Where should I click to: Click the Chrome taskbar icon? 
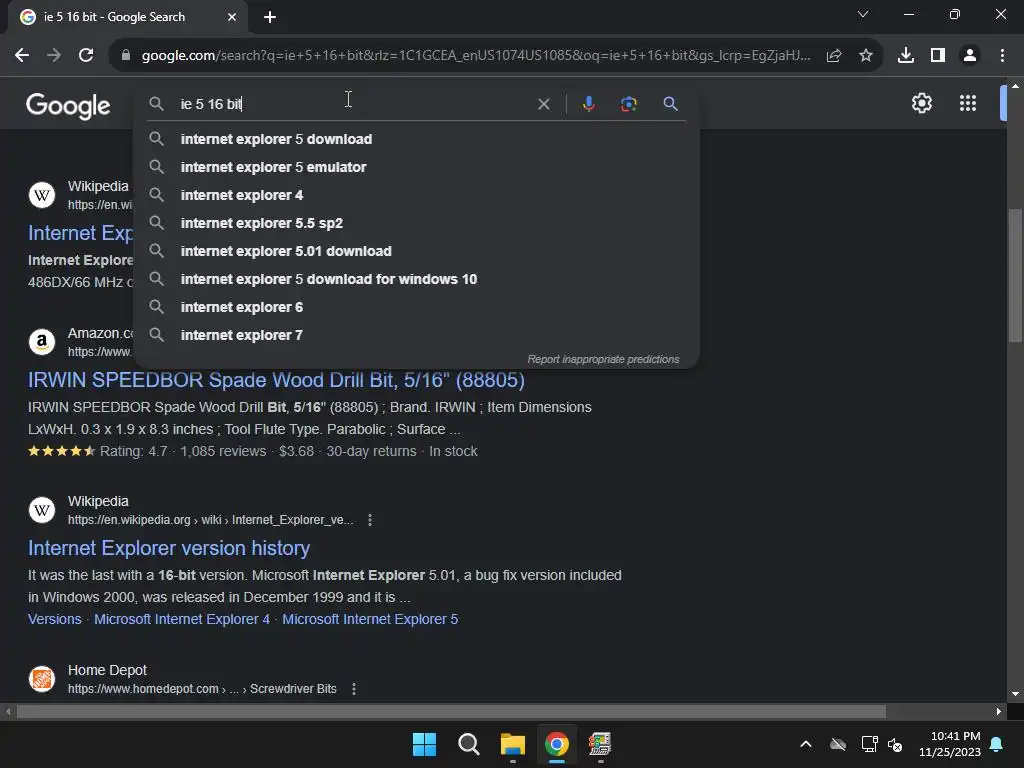(557, 744)
